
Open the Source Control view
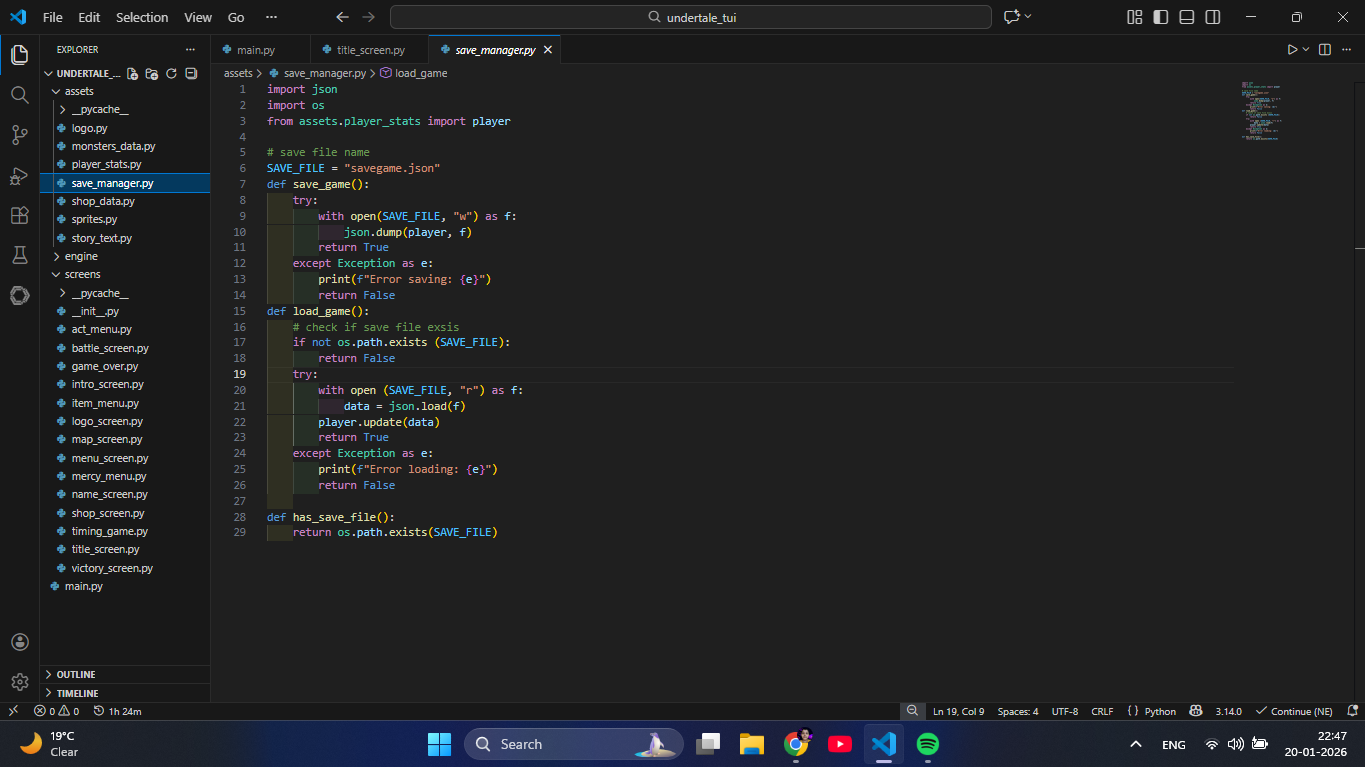[19, 135]
